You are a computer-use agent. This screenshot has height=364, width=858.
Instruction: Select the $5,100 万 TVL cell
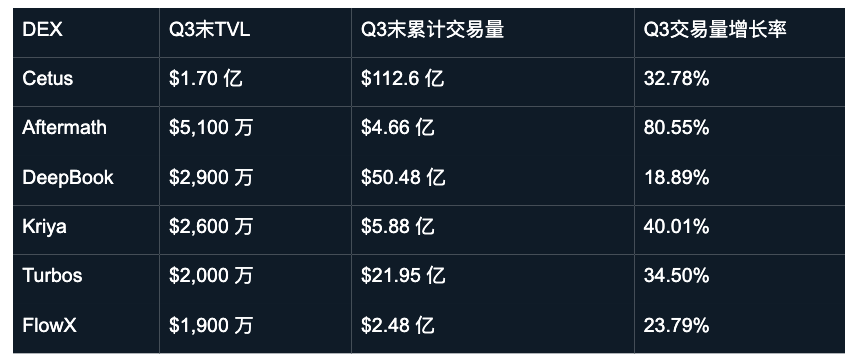click(211, 128)
